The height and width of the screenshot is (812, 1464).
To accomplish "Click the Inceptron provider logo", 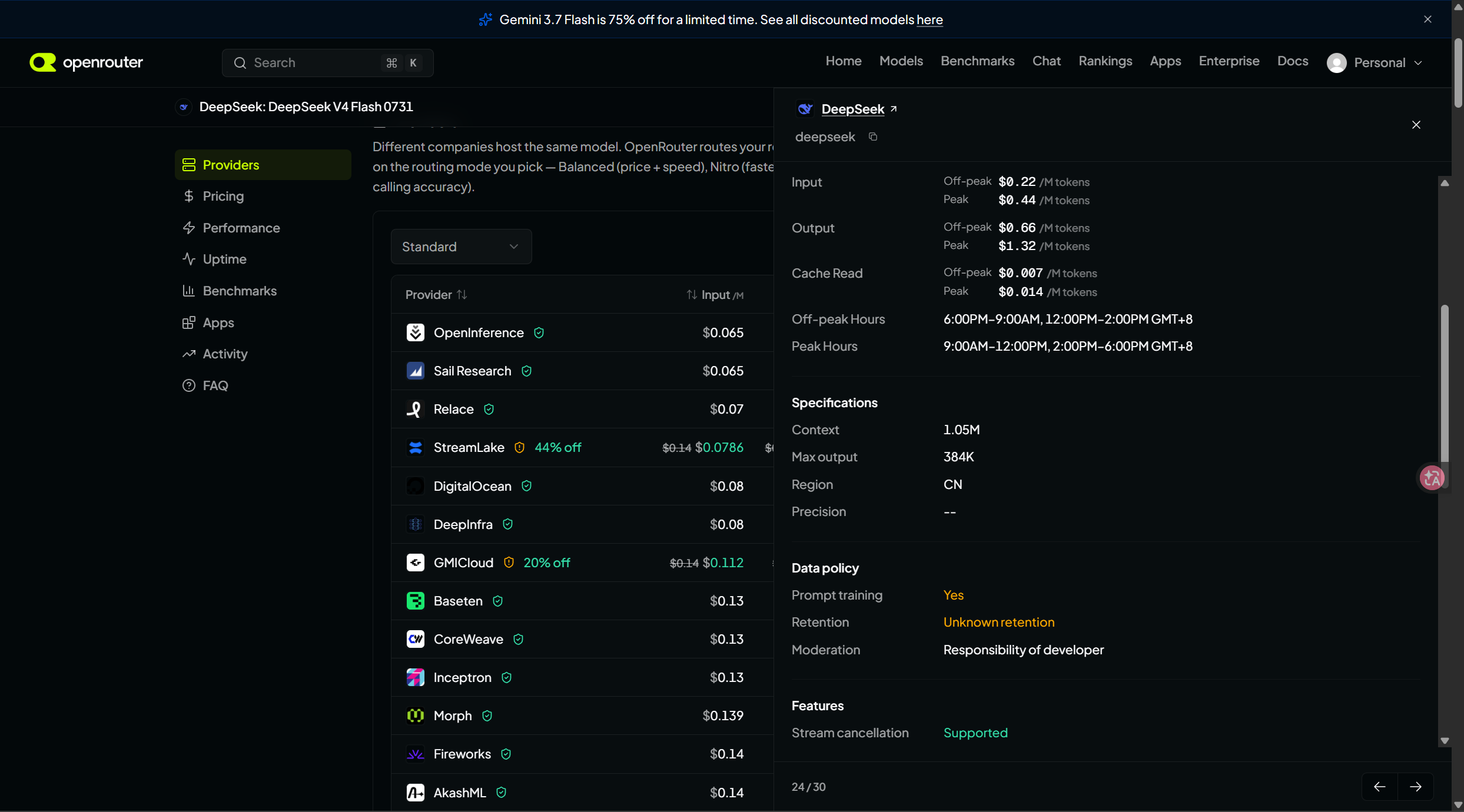I will [416, 677].
